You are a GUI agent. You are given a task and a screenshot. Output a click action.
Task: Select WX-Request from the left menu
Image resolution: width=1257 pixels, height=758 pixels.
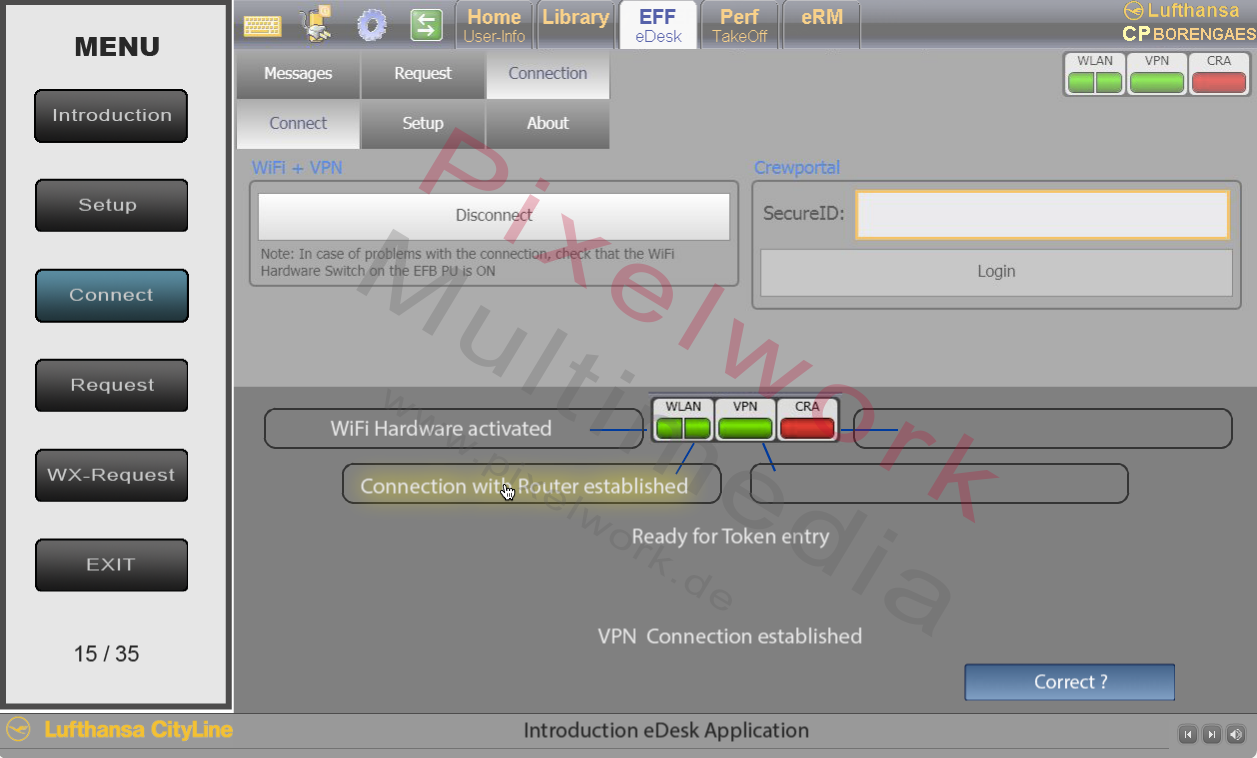point(111,476)
